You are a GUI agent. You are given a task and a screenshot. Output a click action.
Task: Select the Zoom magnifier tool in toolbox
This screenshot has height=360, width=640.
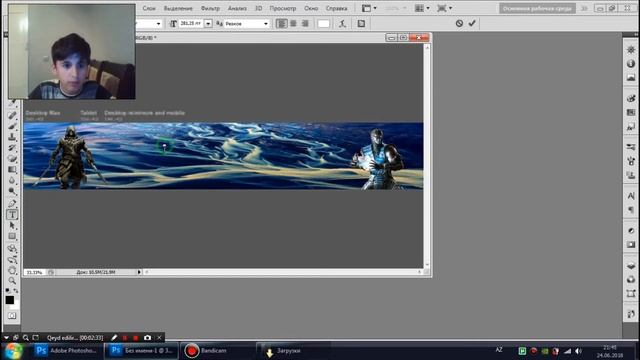pos(12,281)
